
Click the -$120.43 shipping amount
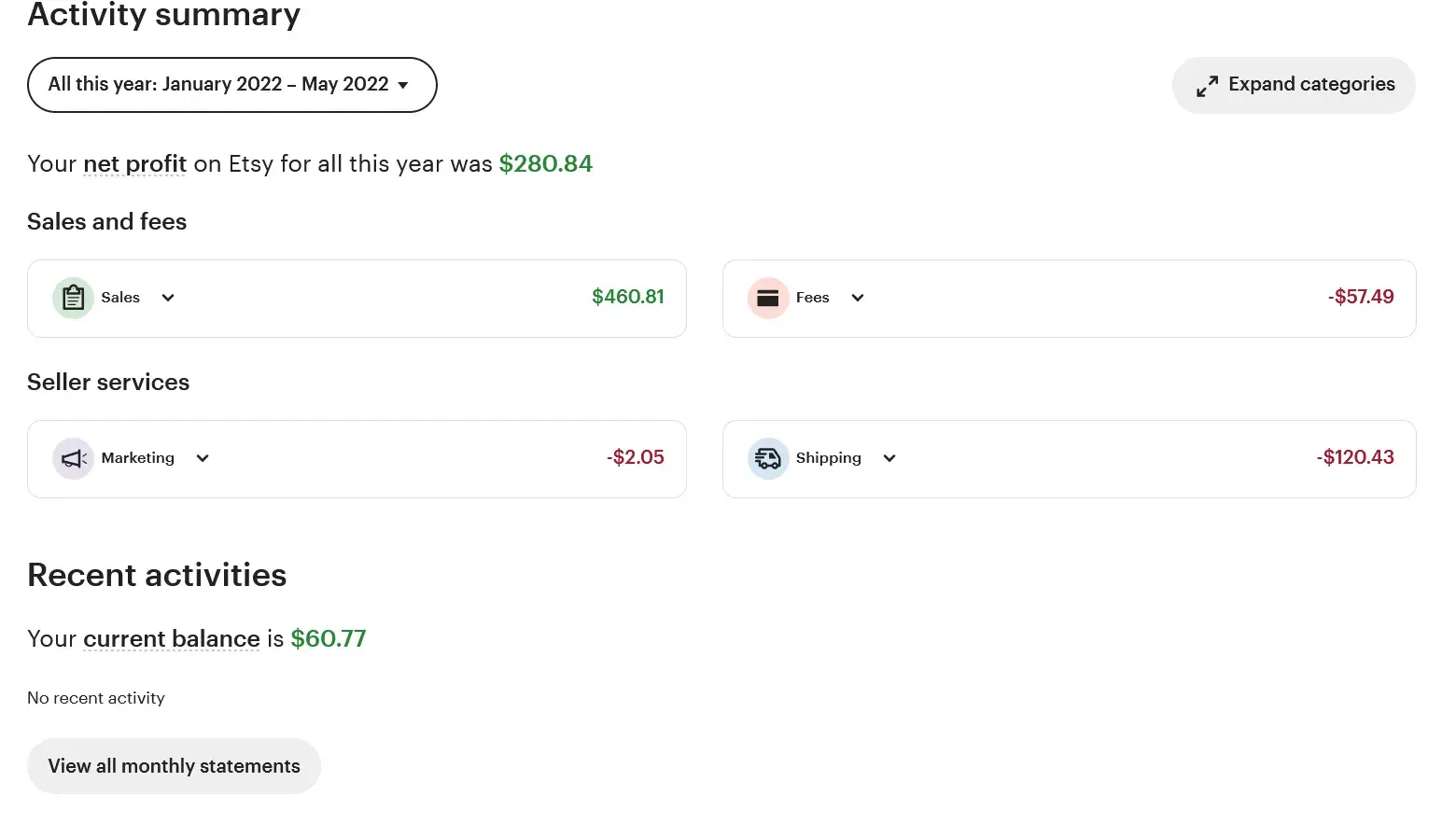(1354, 457)
